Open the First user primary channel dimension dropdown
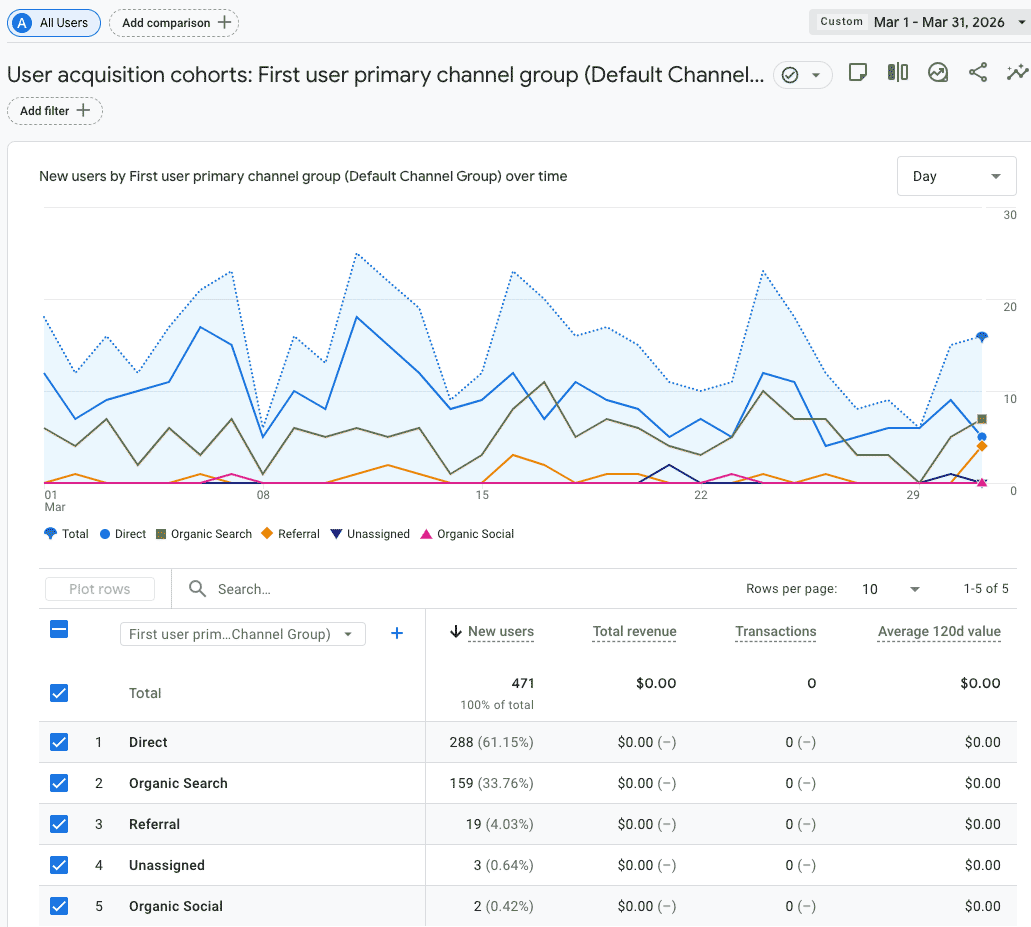This screenshot has width=1031, height=927. tap(242, 634)
